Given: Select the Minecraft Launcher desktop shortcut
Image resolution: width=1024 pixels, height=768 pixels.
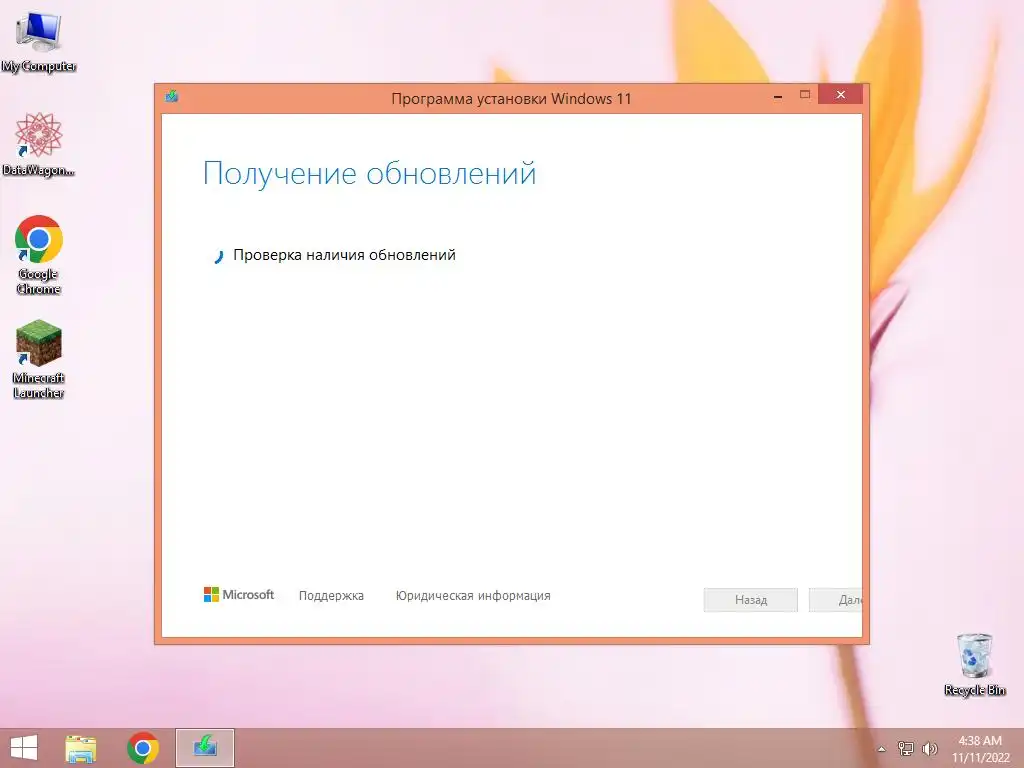Looking at the screenshot, I should click(x=39, y=359).
